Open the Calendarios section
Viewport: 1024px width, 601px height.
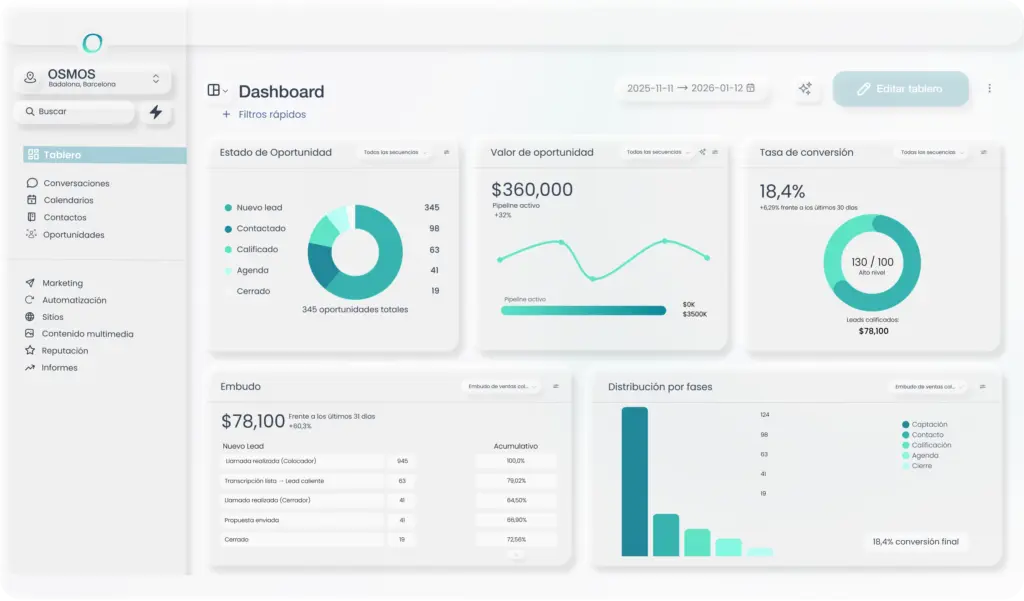tap(68, 200)
